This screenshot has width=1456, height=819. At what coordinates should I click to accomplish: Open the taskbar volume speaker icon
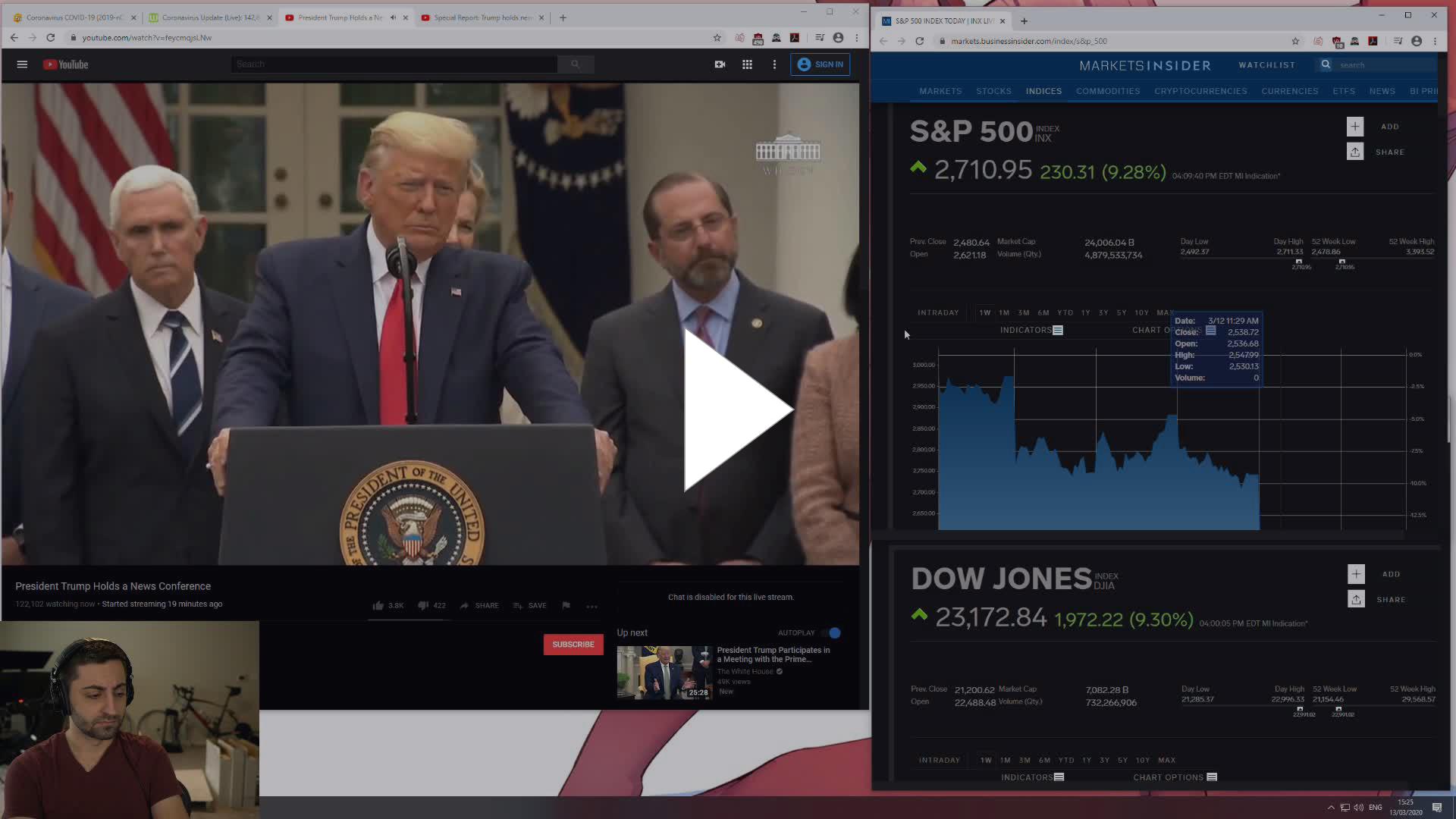pos(1358,807)
